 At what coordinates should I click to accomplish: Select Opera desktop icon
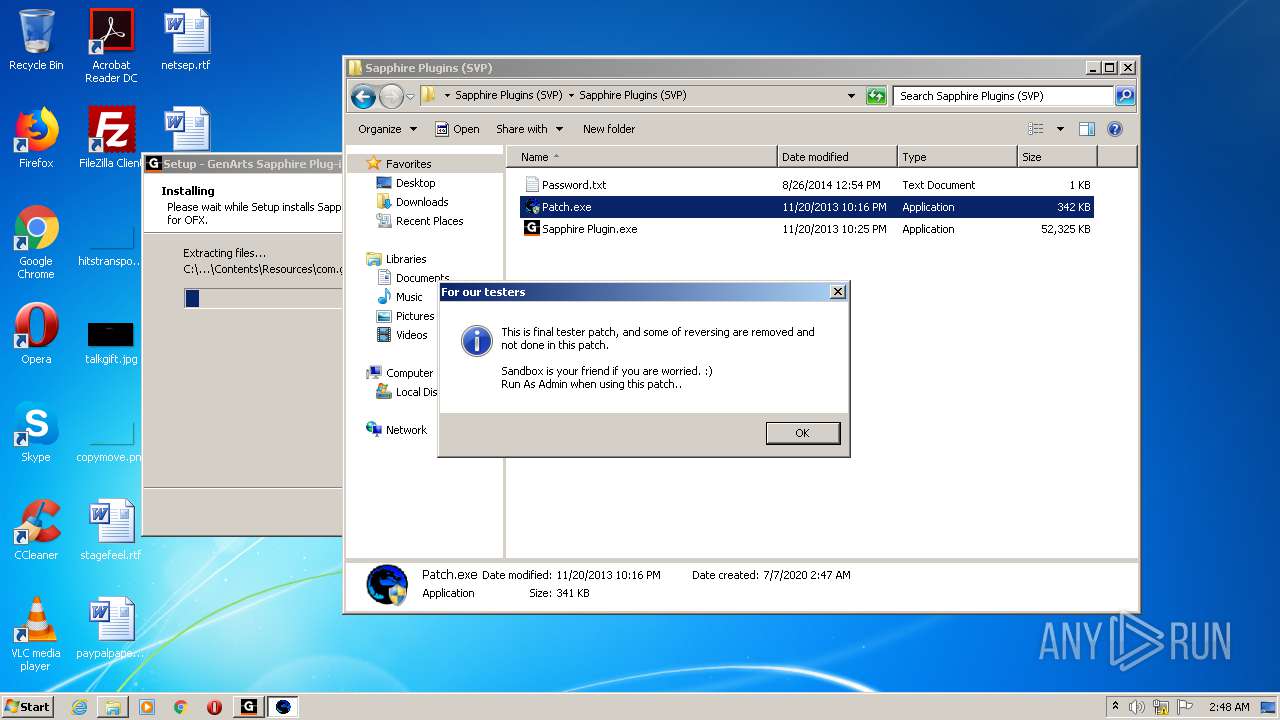(36, 334)
